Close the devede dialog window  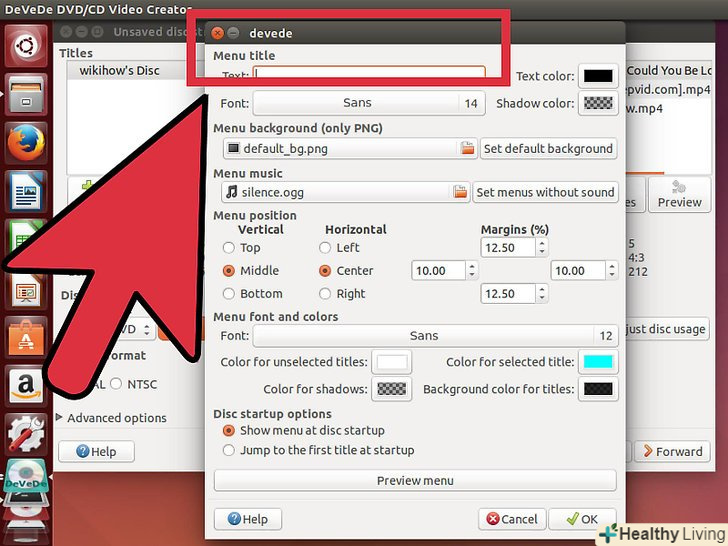[x=217, y=33]
